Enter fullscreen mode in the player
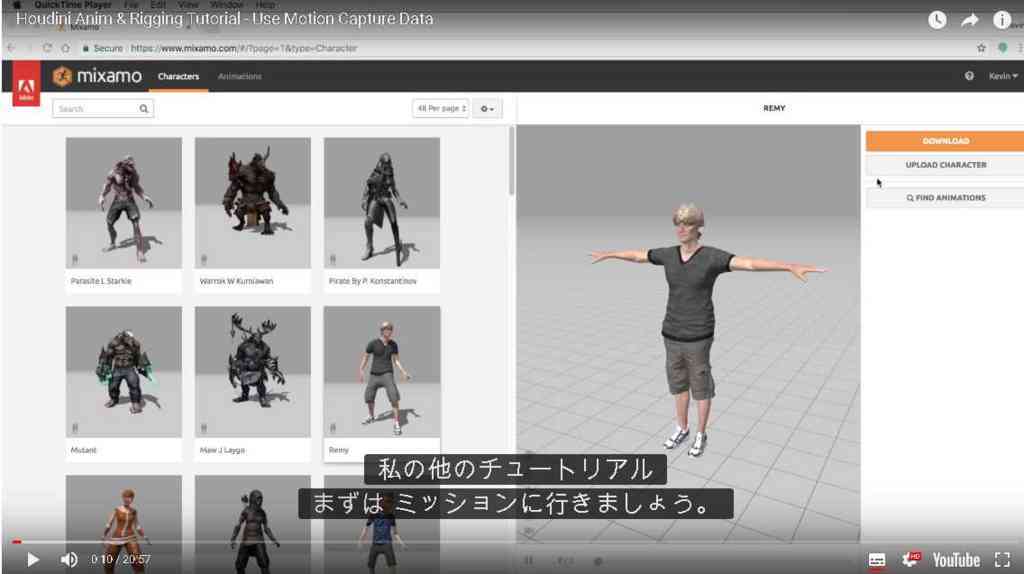This screenshot has height=574, width=1024. pos(1002,560)
